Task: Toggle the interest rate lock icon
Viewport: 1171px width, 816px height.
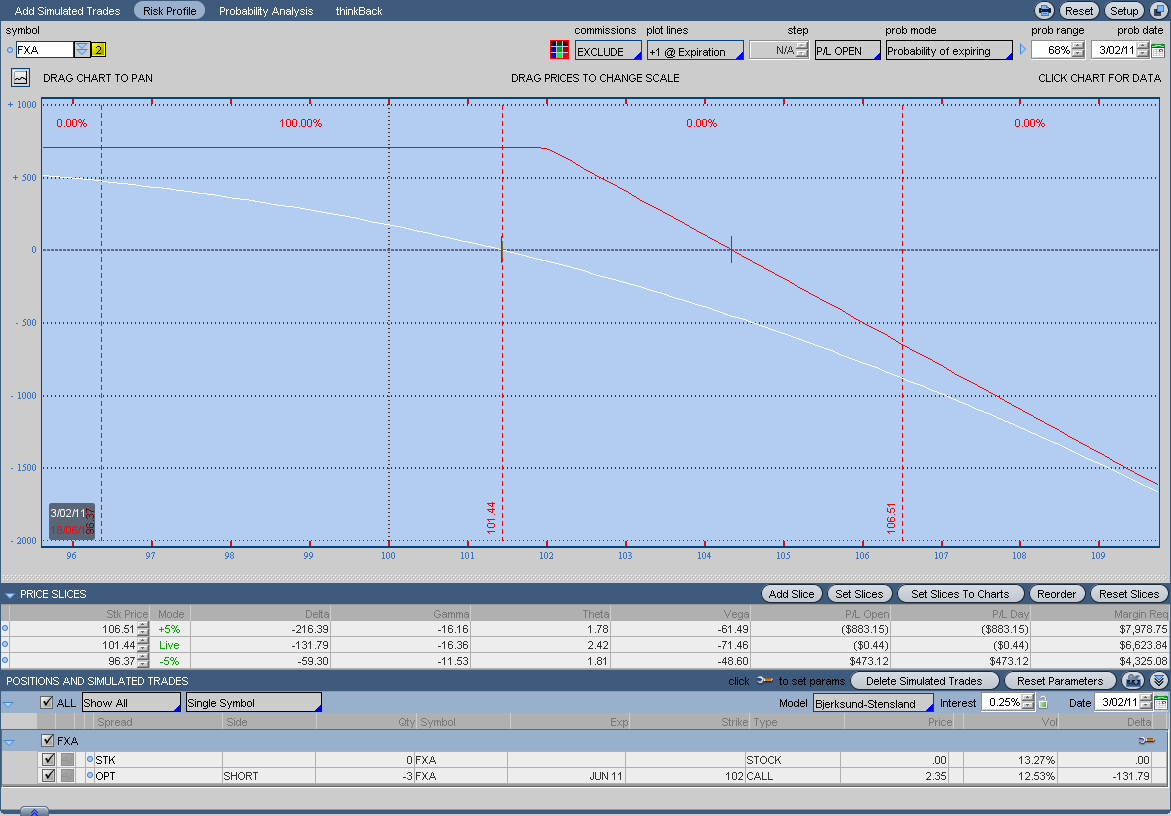Action: (x=1043, y=703)
